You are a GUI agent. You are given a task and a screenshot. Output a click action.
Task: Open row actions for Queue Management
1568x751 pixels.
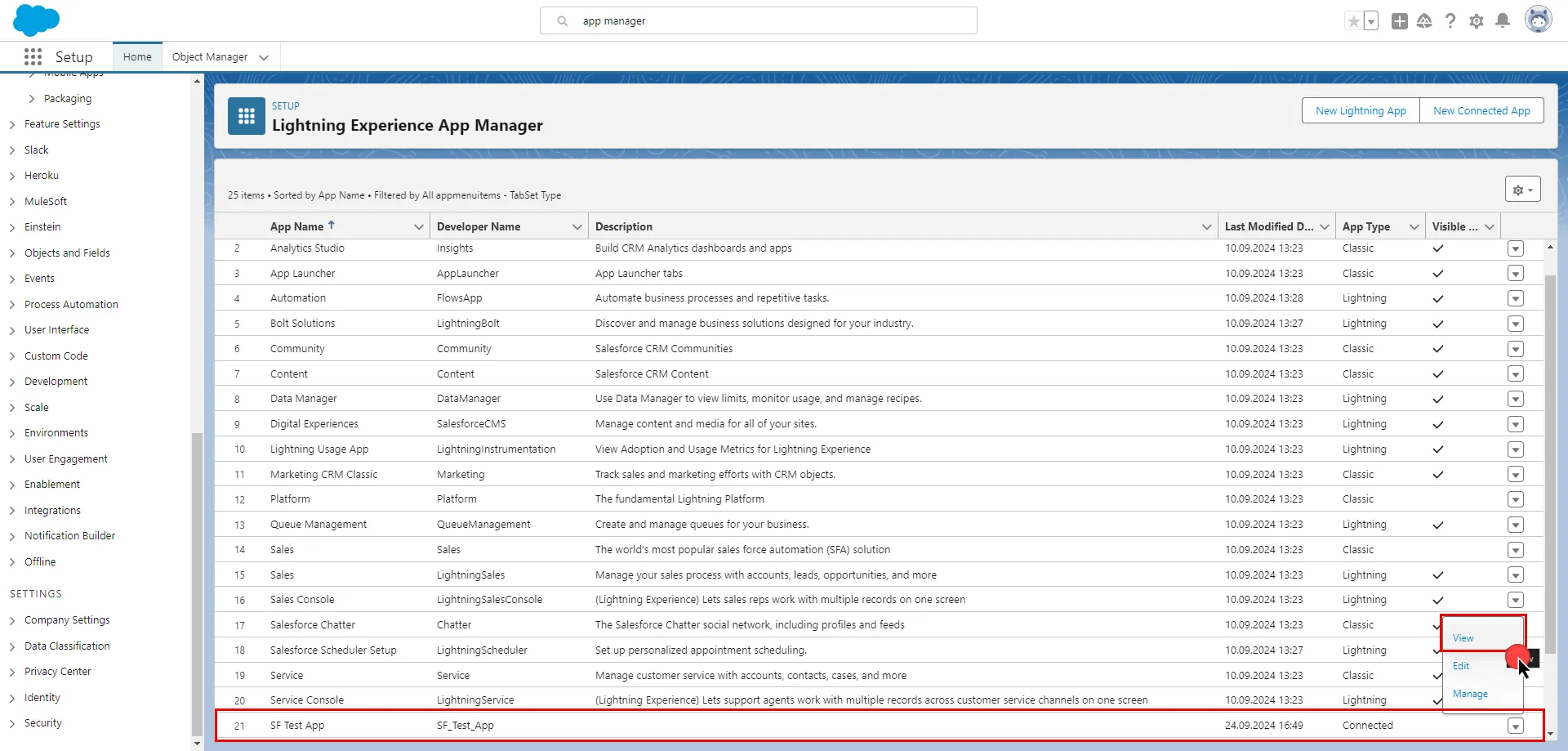(x=1516, y=525)
